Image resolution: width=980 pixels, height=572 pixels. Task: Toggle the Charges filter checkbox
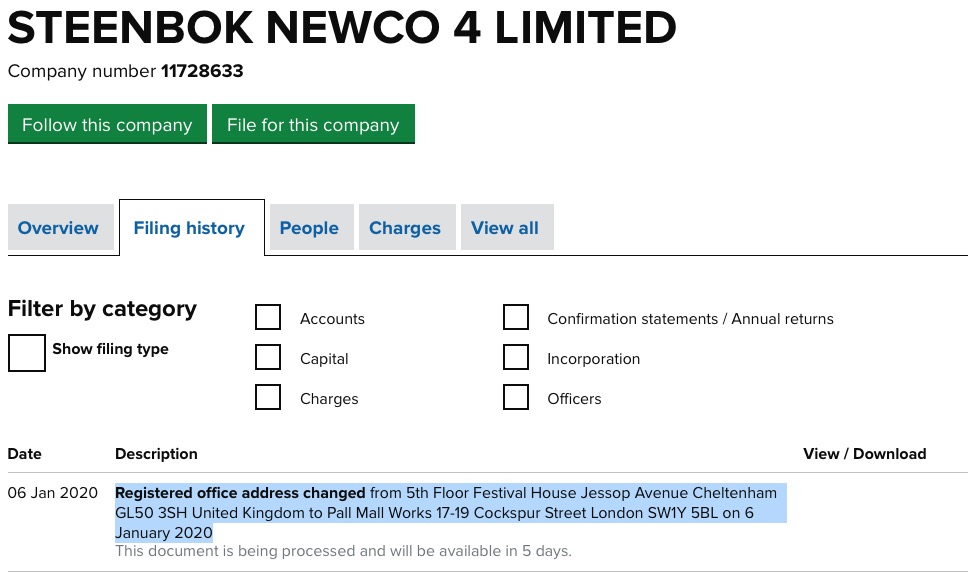(268, 398)
